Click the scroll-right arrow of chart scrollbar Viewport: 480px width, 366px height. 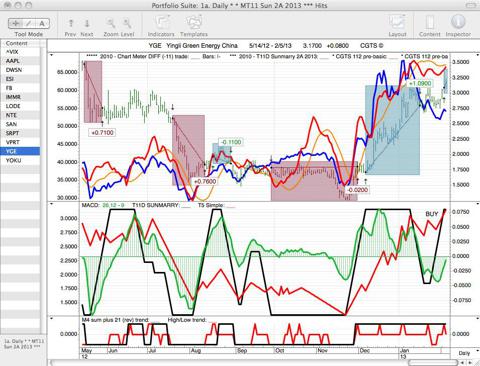pyautogui.click(x=470, y=362)
